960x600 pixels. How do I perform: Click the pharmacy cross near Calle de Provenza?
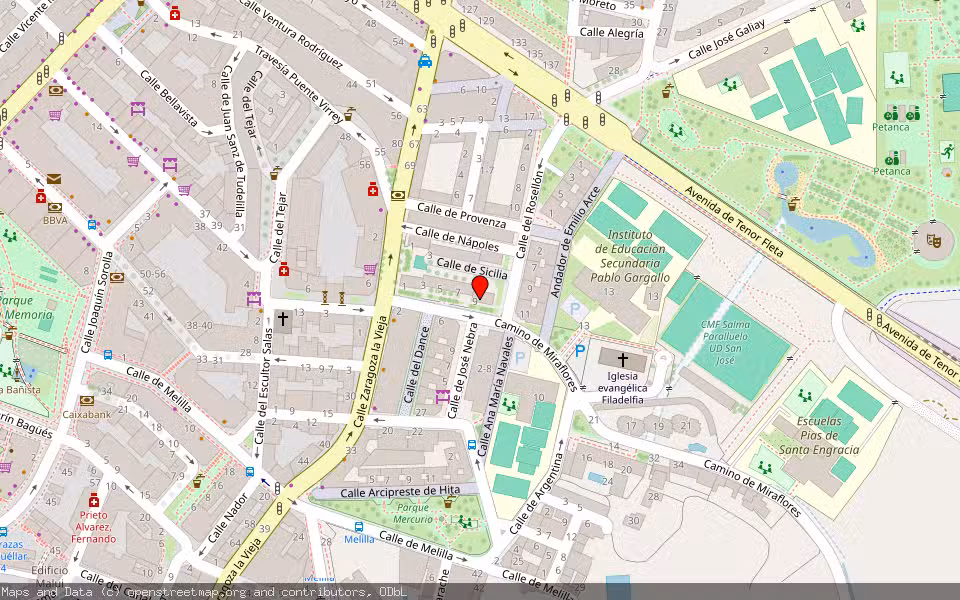click(373, 189)
